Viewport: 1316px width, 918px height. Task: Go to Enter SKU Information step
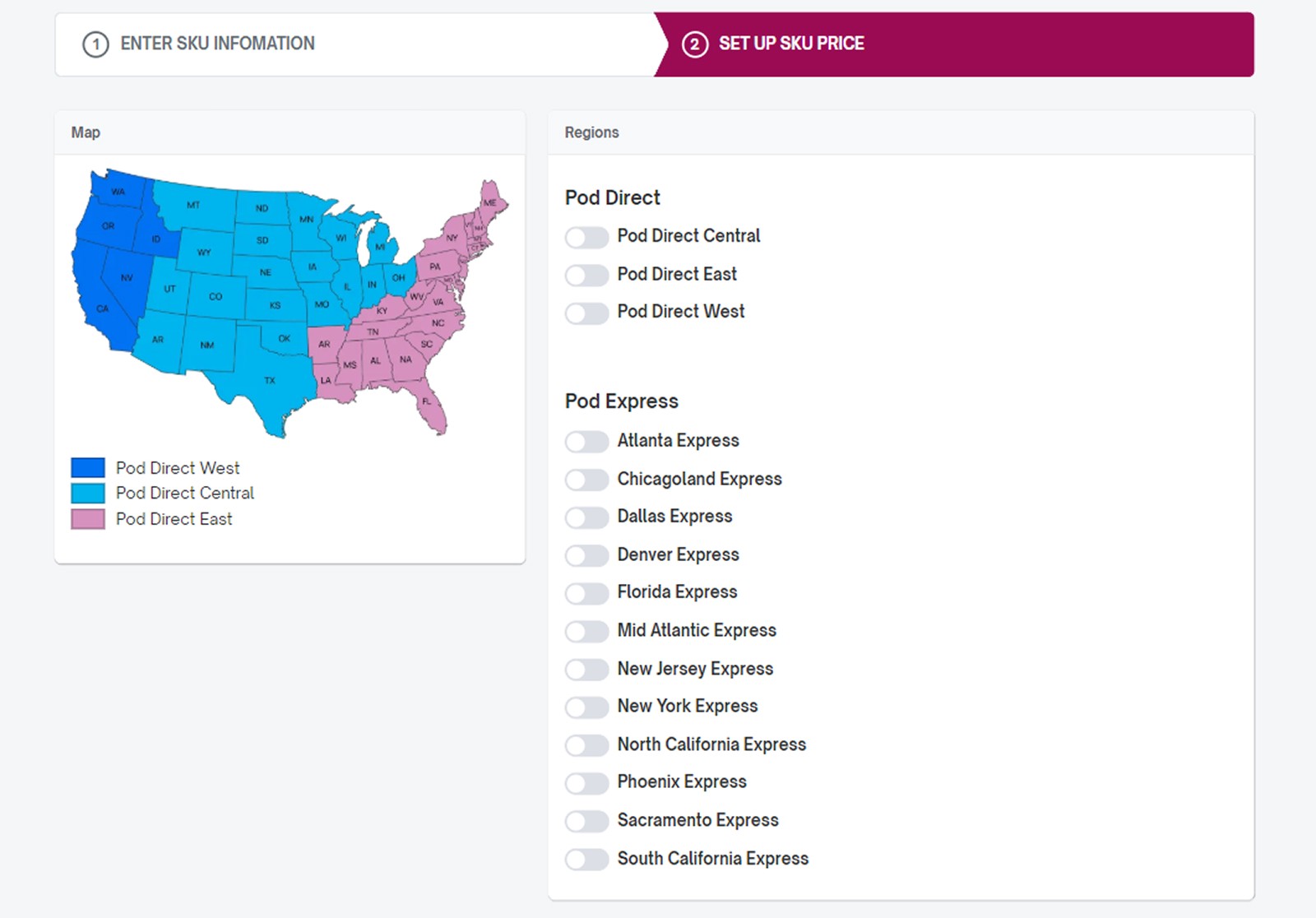click(217, 44)
